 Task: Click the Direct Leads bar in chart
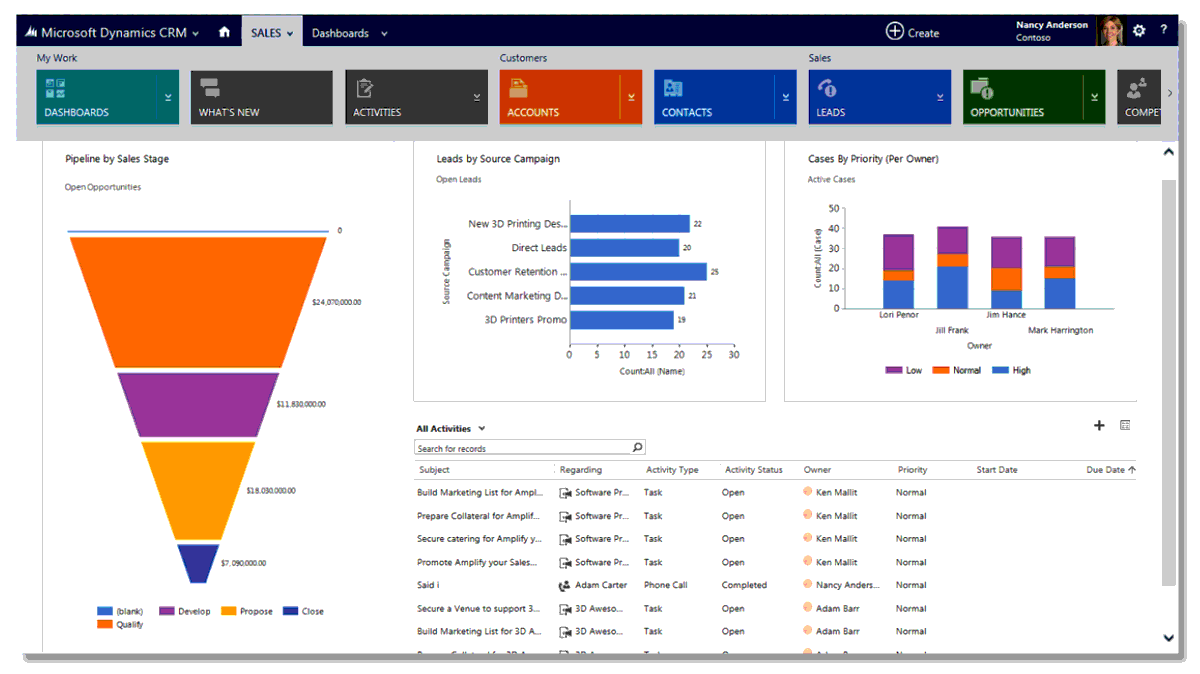pyautogui.click(x=624, y=248)
